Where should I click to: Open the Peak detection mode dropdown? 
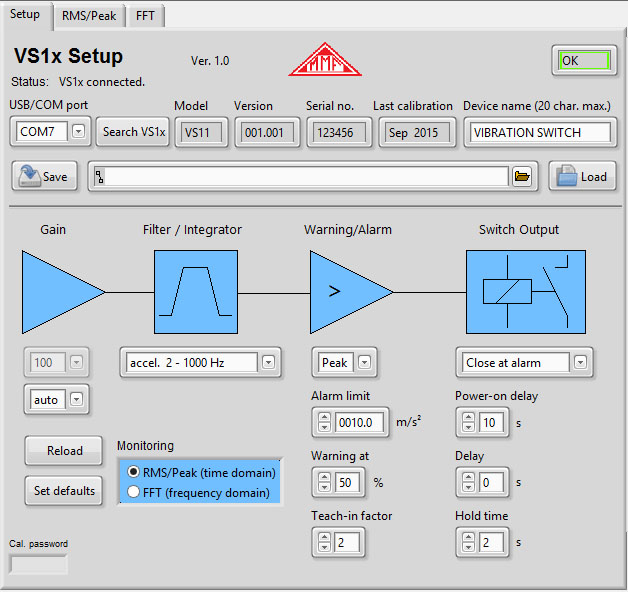(x=364, y=362)
